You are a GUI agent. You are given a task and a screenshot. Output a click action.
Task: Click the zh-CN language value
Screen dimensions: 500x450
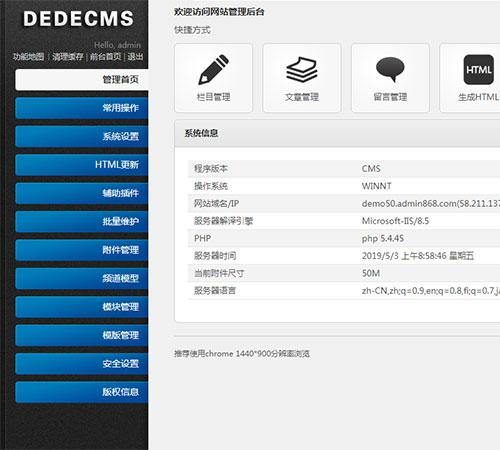pyautogui.click(x=431, y=291)
